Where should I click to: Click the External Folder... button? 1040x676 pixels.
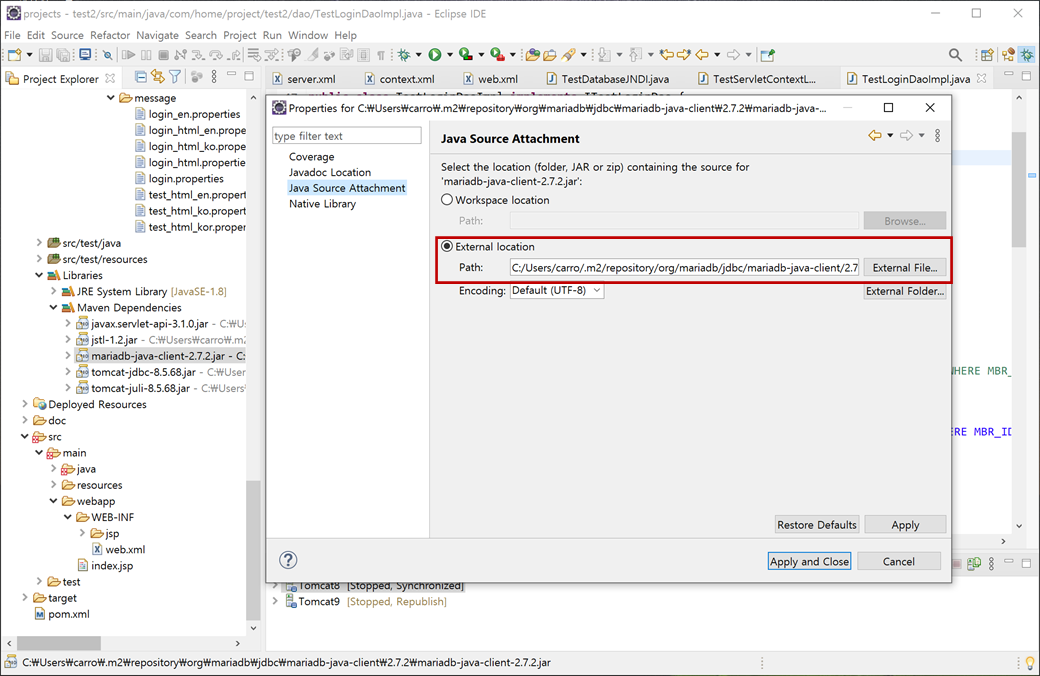tap(905, 291)
